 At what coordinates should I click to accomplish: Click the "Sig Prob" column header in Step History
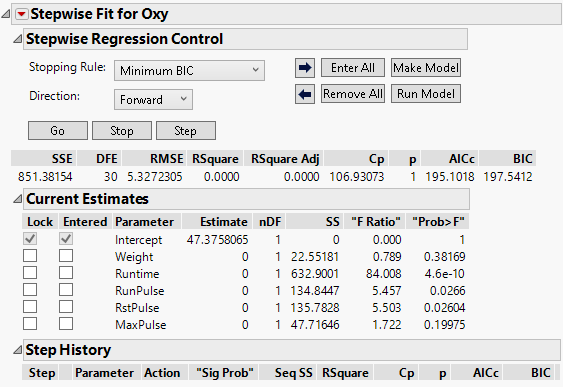(x=225, y=373)
